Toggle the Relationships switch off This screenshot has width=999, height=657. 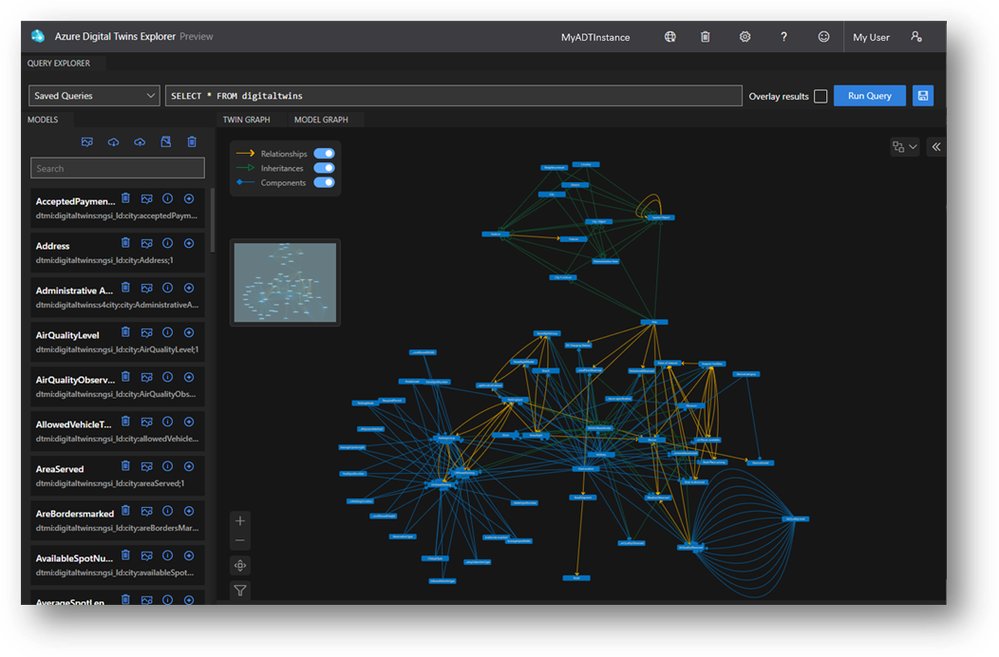324,154
